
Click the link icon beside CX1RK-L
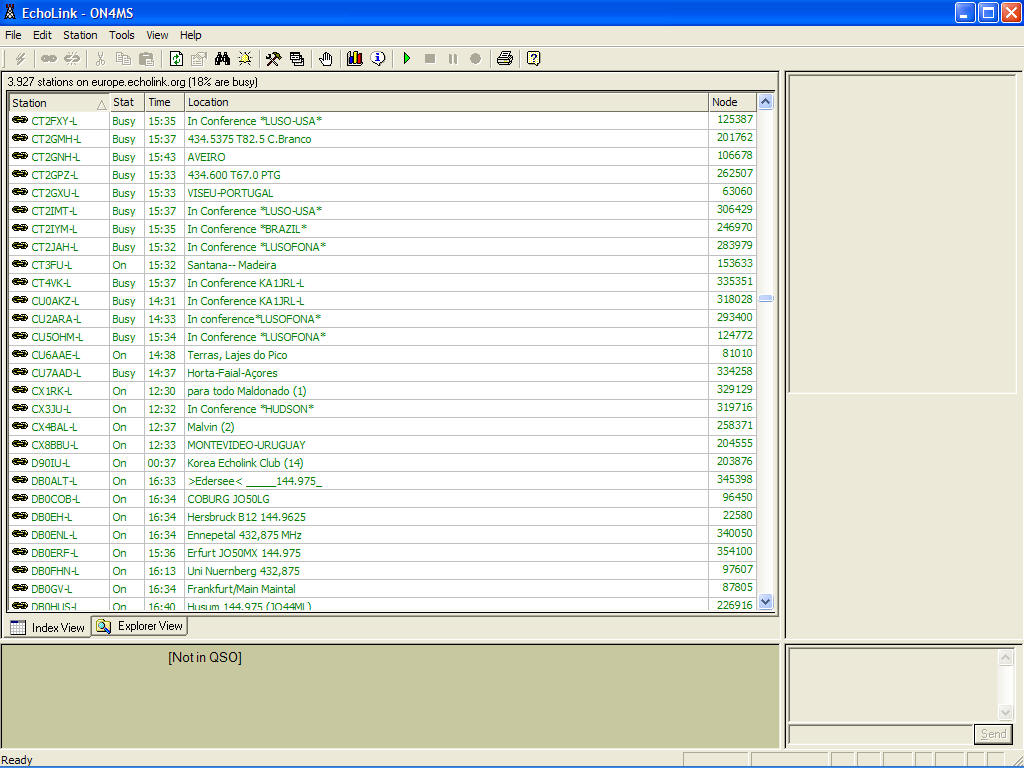pyautogui.click(x=20, y=391)
